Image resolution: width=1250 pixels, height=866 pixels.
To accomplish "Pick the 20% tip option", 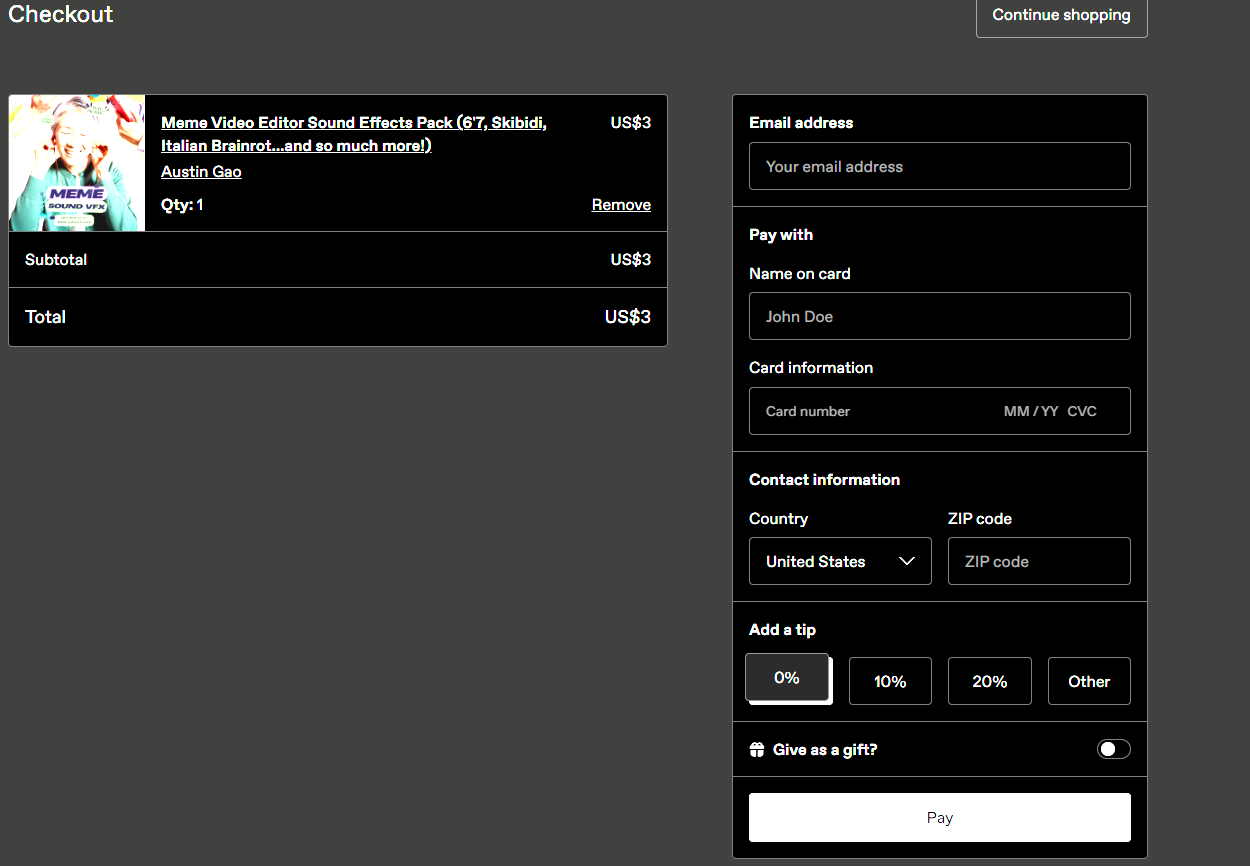I will pyautogui.click(x=989, y=681).
